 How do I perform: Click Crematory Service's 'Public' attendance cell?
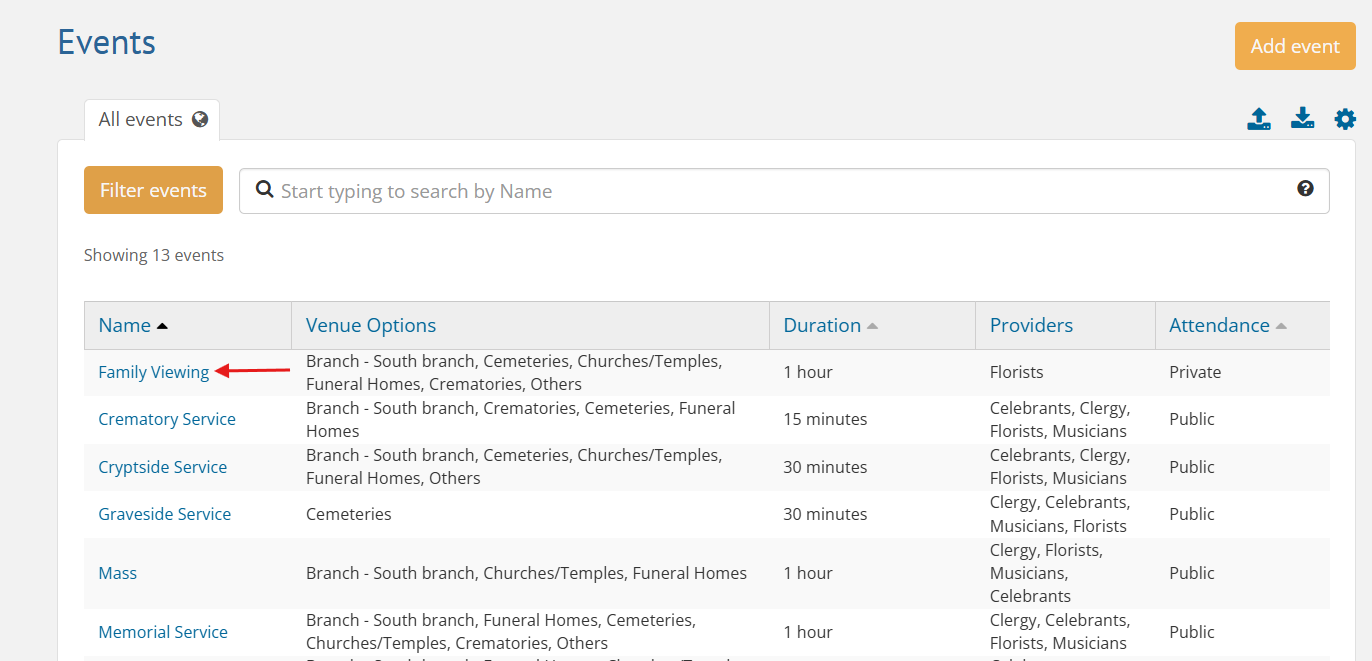pos(1192,419)
